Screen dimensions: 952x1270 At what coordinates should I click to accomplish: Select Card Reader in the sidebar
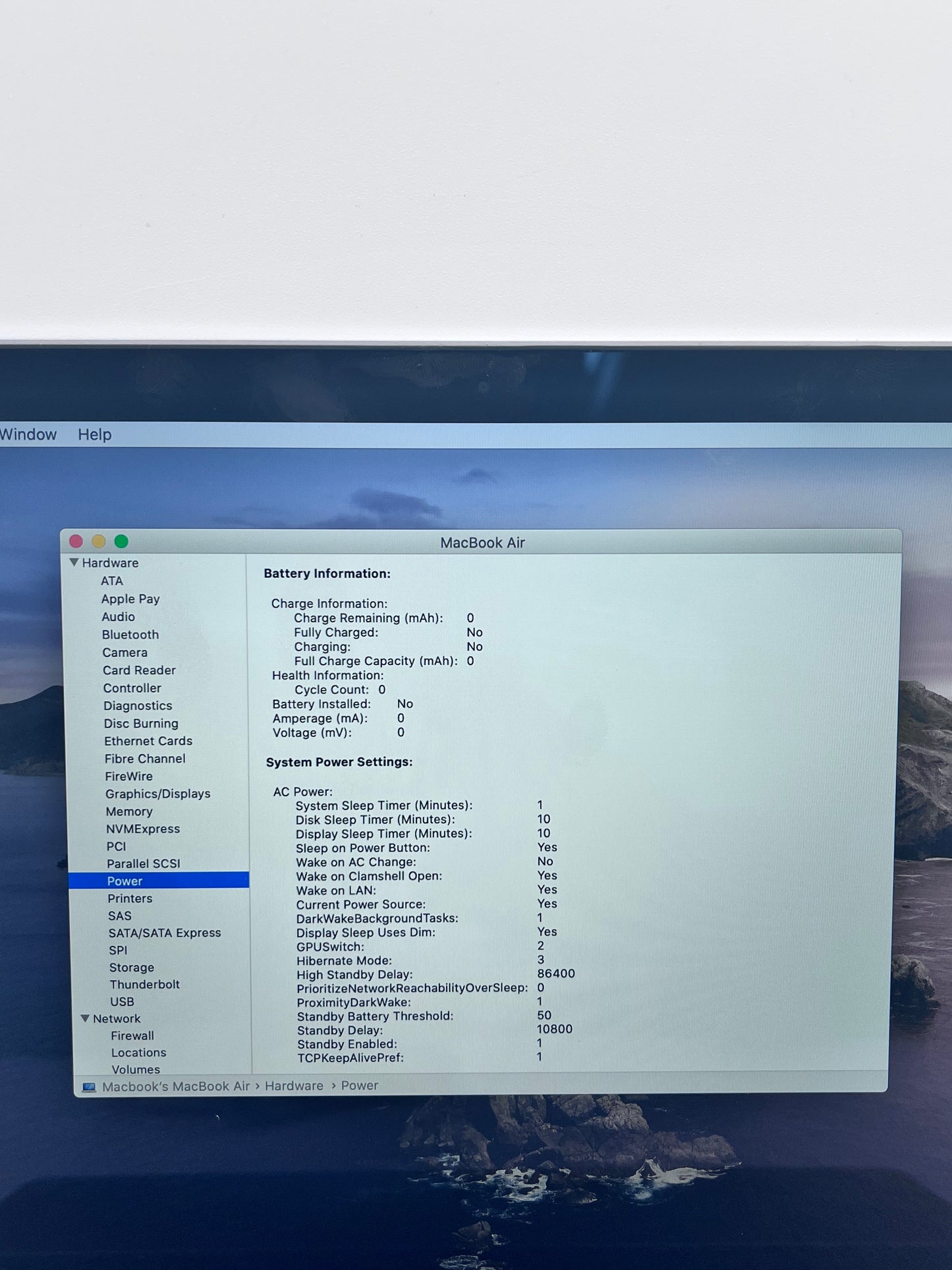139,670
